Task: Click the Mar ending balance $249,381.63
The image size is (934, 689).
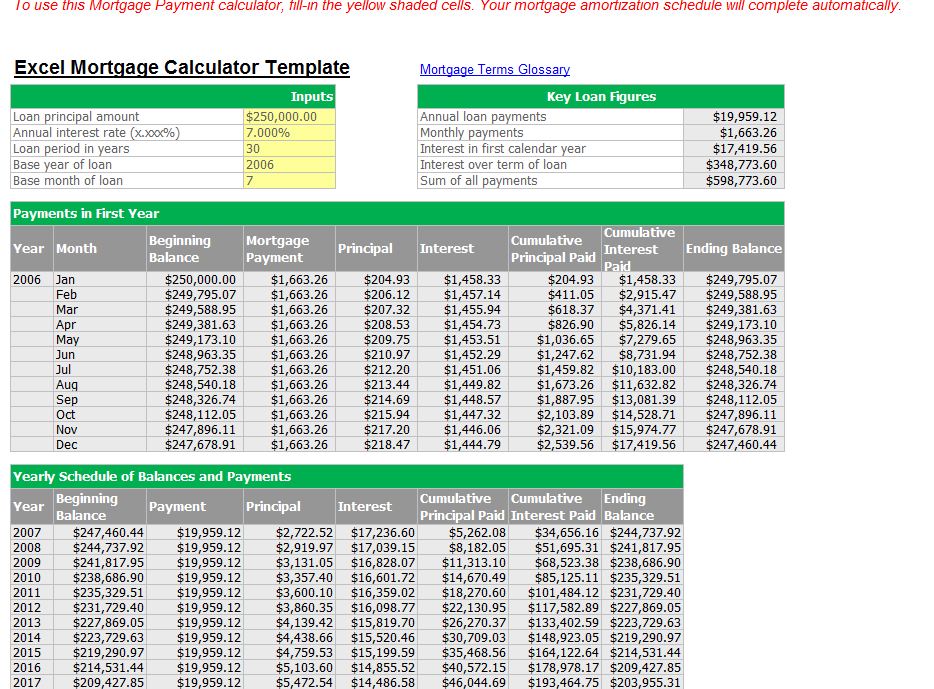Action: click(734, 310)
